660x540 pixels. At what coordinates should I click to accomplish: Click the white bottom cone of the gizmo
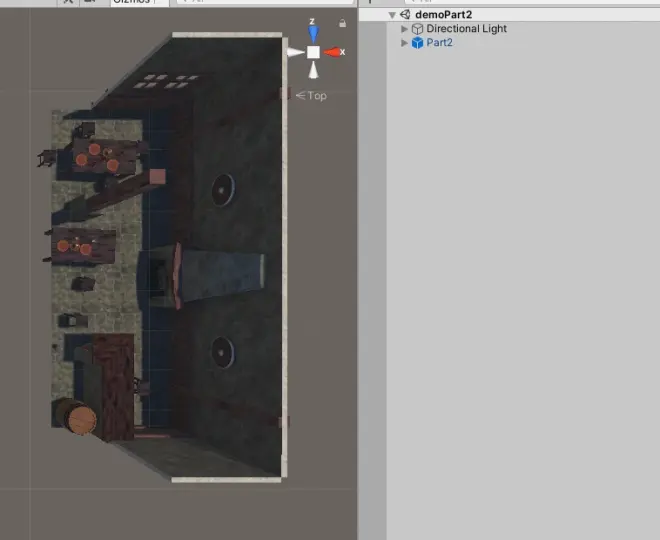pyautogui.click(x=313, y=70)
